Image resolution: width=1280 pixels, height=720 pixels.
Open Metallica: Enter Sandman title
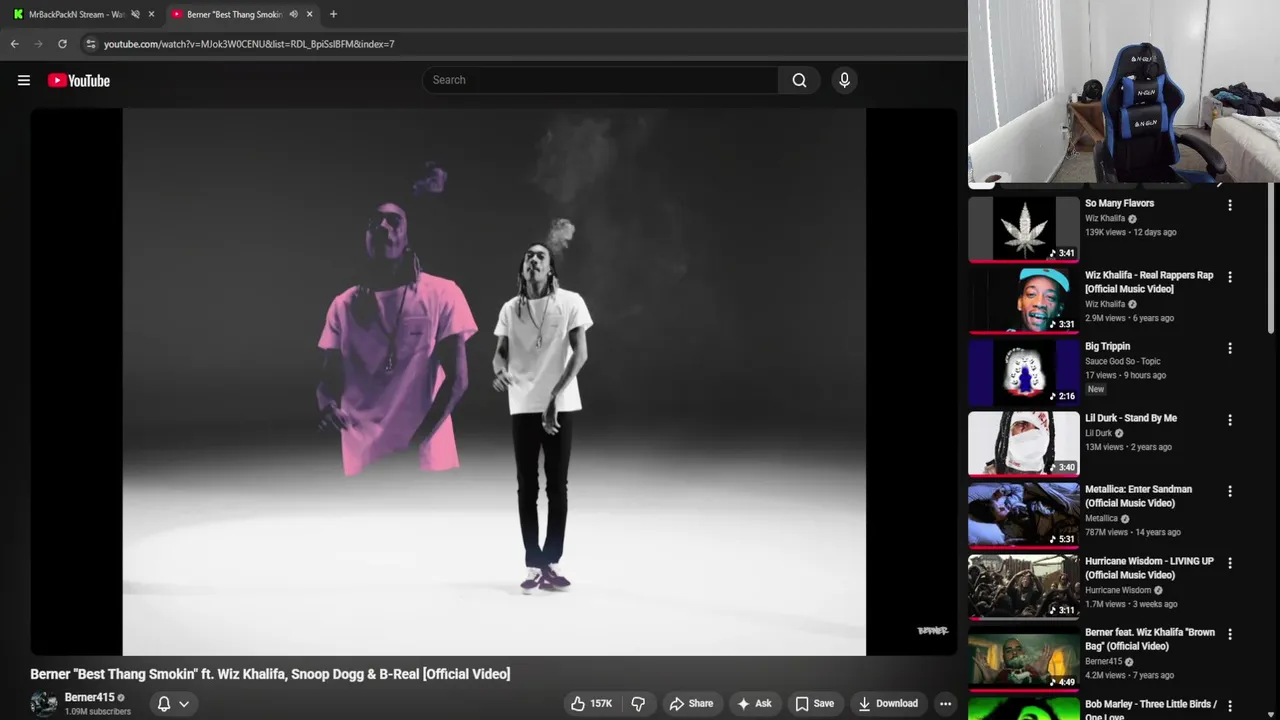[x=1138, y=496]
